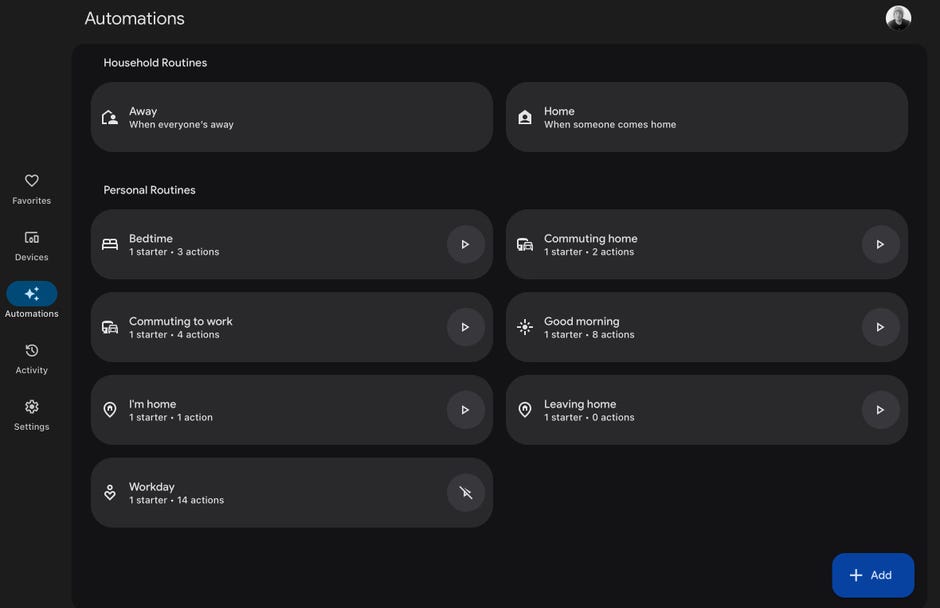Open the Activity history page
940x608 pixels.
(x=32, y=358)
